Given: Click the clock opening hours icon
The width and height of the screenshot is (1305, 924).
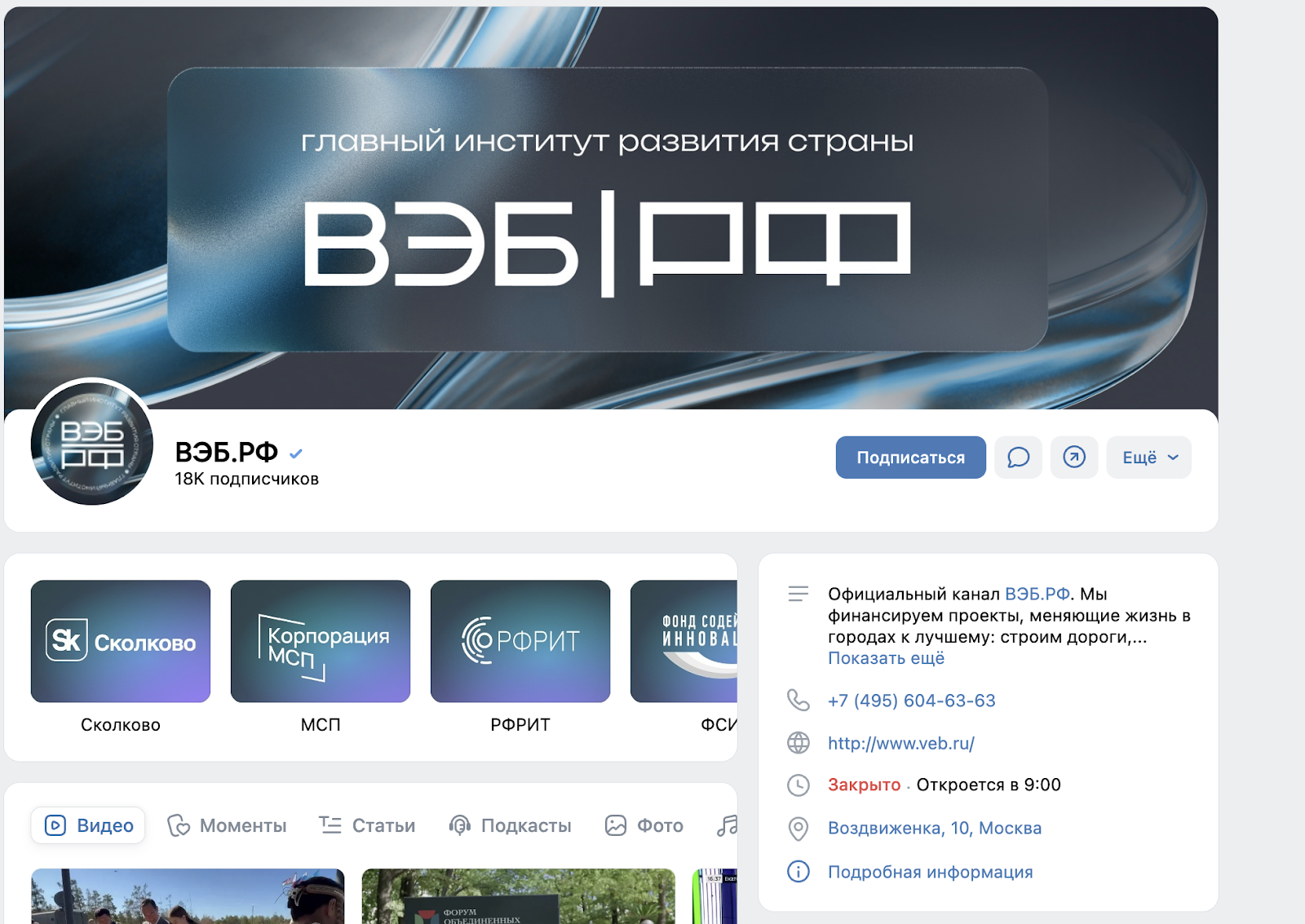Looking at the screenshot, I should coord(798,785).
